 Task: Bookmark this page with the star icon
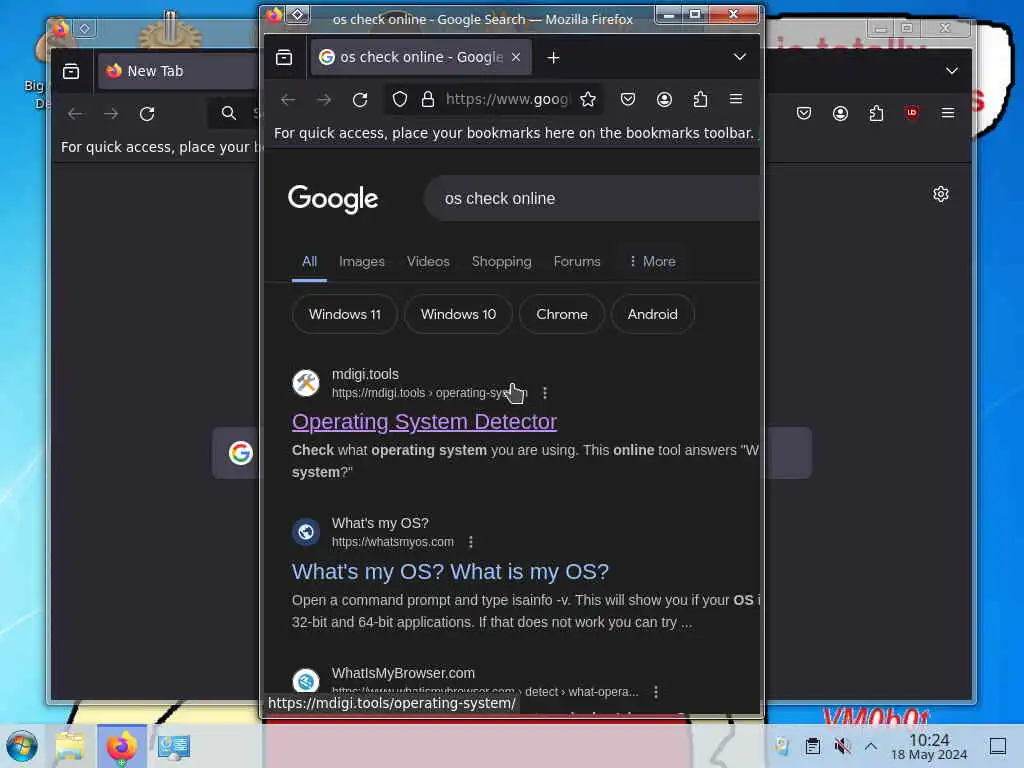[x=588, y=99]
